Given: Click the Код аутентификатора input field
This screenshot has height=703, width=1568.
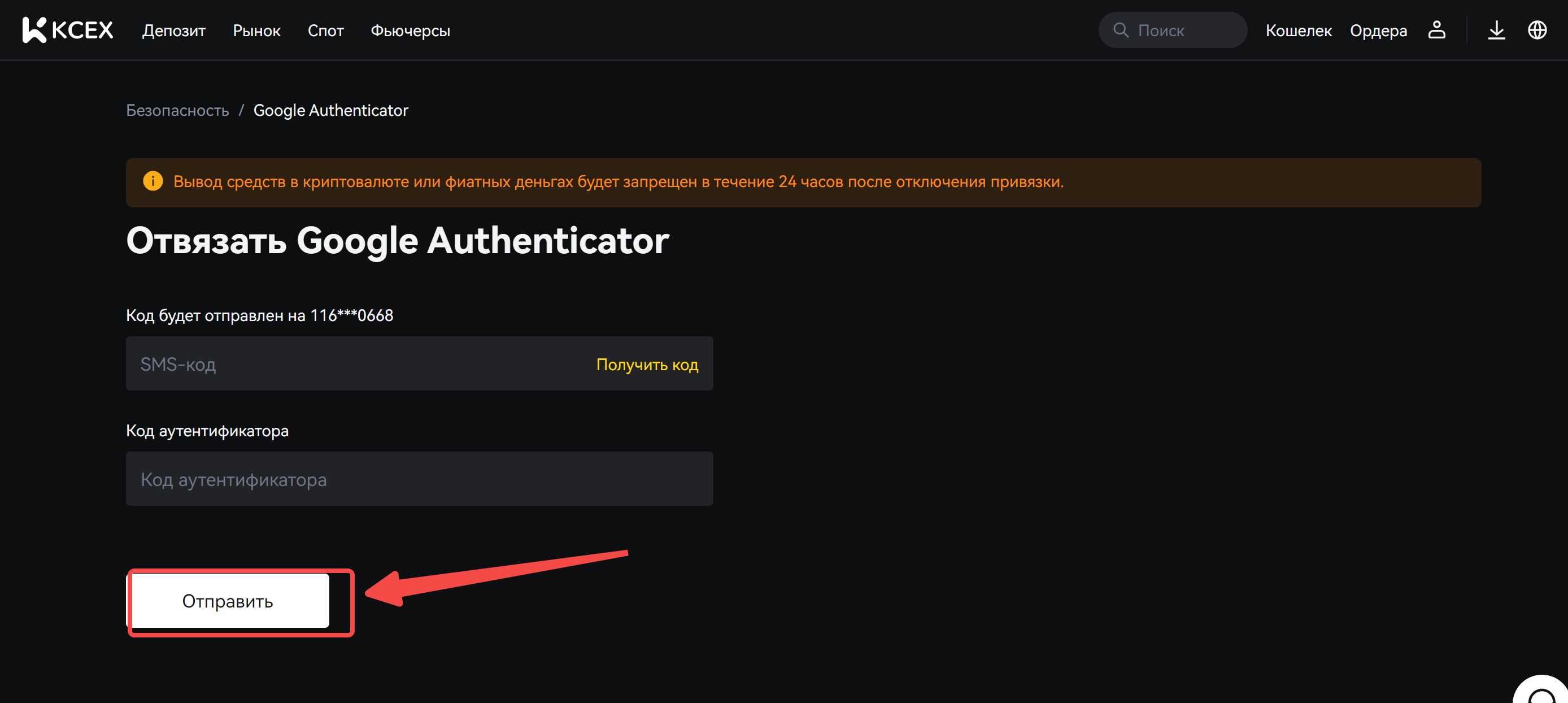Looking at the screenshot, I should coord(419,479).
